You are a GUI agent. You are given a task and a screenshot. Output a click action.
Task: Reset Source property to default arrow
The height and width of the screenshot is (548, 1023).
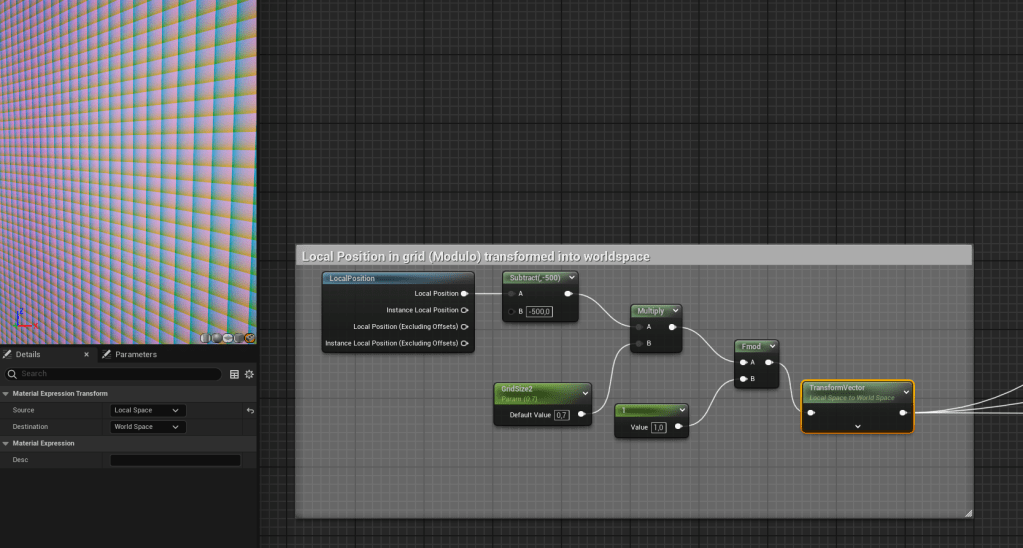click(x=249, y=410)
